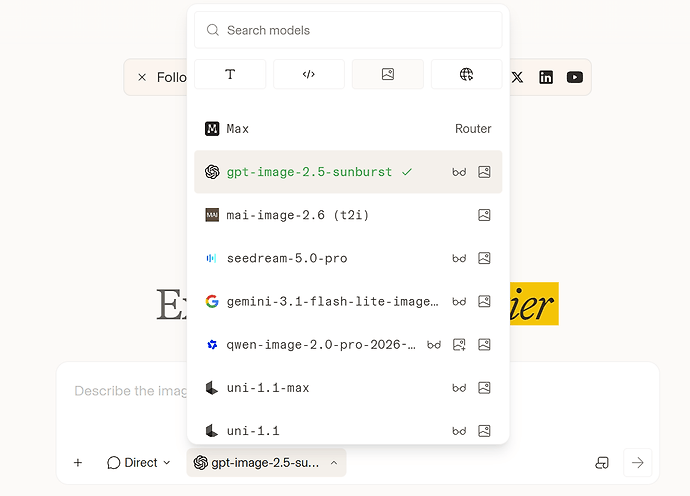Screen dimensions: 690x496
Task: Pick the gemini-3.1-flash-lite-image model
Action: coord(348,301)
